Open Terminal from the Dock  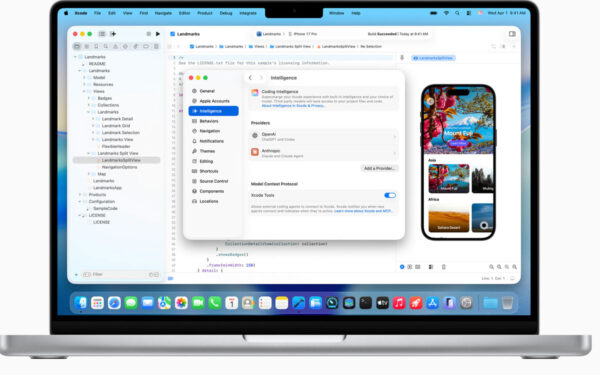365,303
